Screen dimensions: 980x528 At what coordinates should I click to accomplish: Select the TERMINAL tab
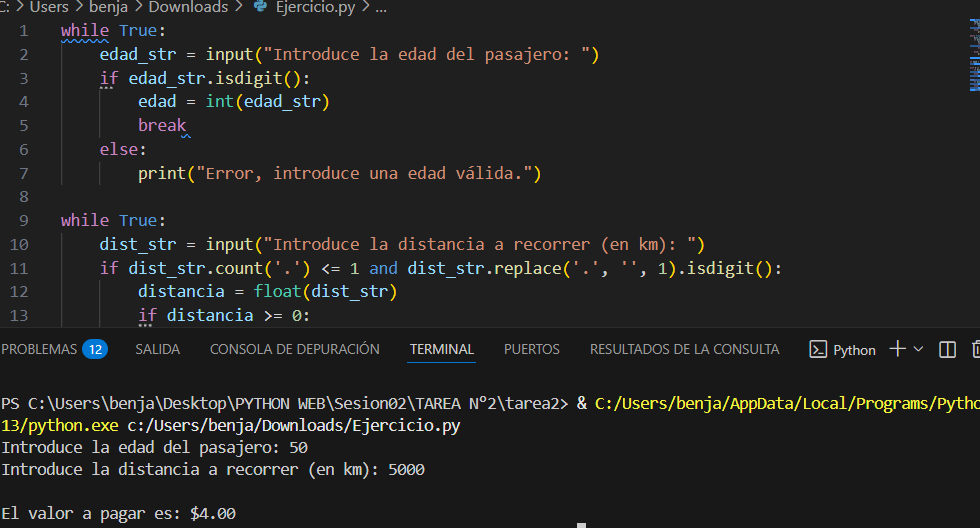[x=441, y=349]
